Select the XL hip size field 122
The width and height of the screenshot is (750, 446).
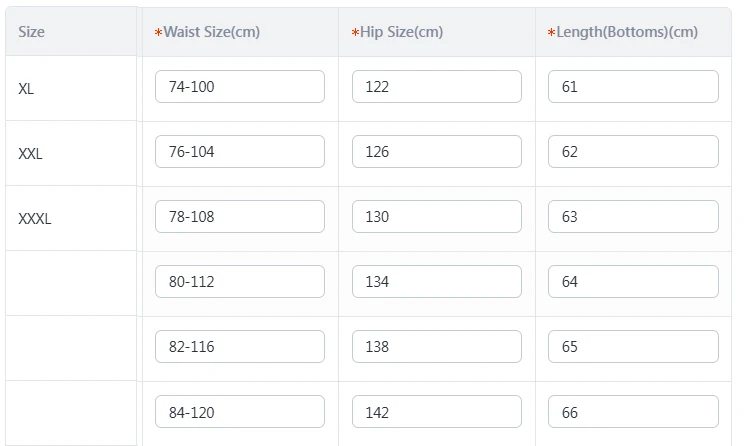(x=437, y=87)
